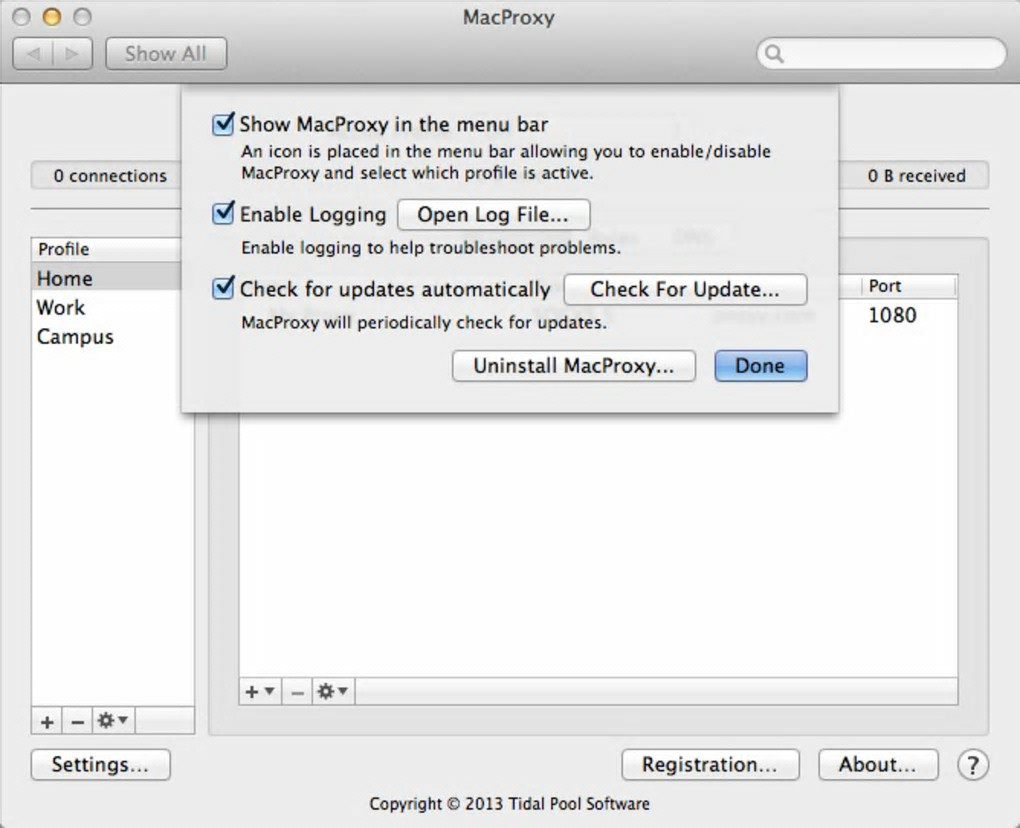Image resolution: width=1020 pixels, height=828 pixels.
Task: Click the search magnifier icon
Action: pos(774,53)
